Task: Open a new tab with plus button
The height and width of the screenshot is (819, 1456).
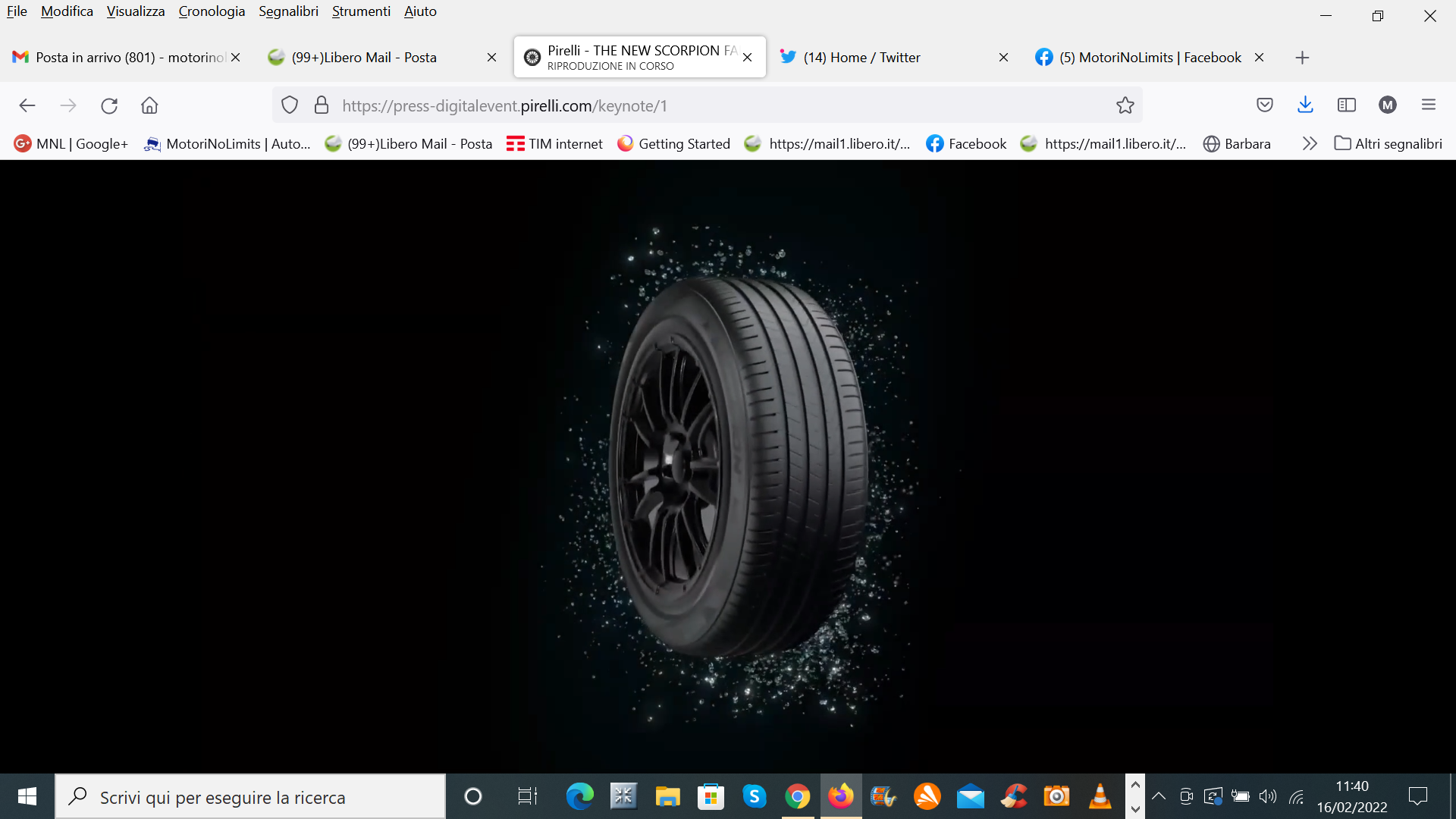Action: point(1302,58)
